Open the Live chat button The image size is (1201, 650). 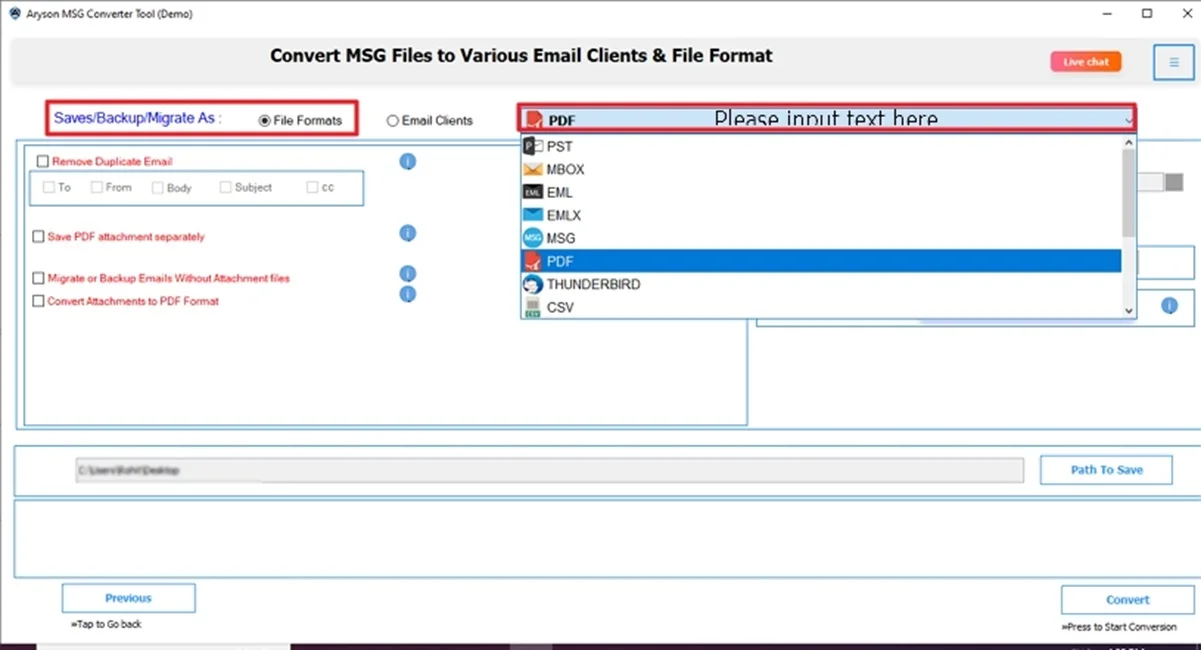[1086, 62]
